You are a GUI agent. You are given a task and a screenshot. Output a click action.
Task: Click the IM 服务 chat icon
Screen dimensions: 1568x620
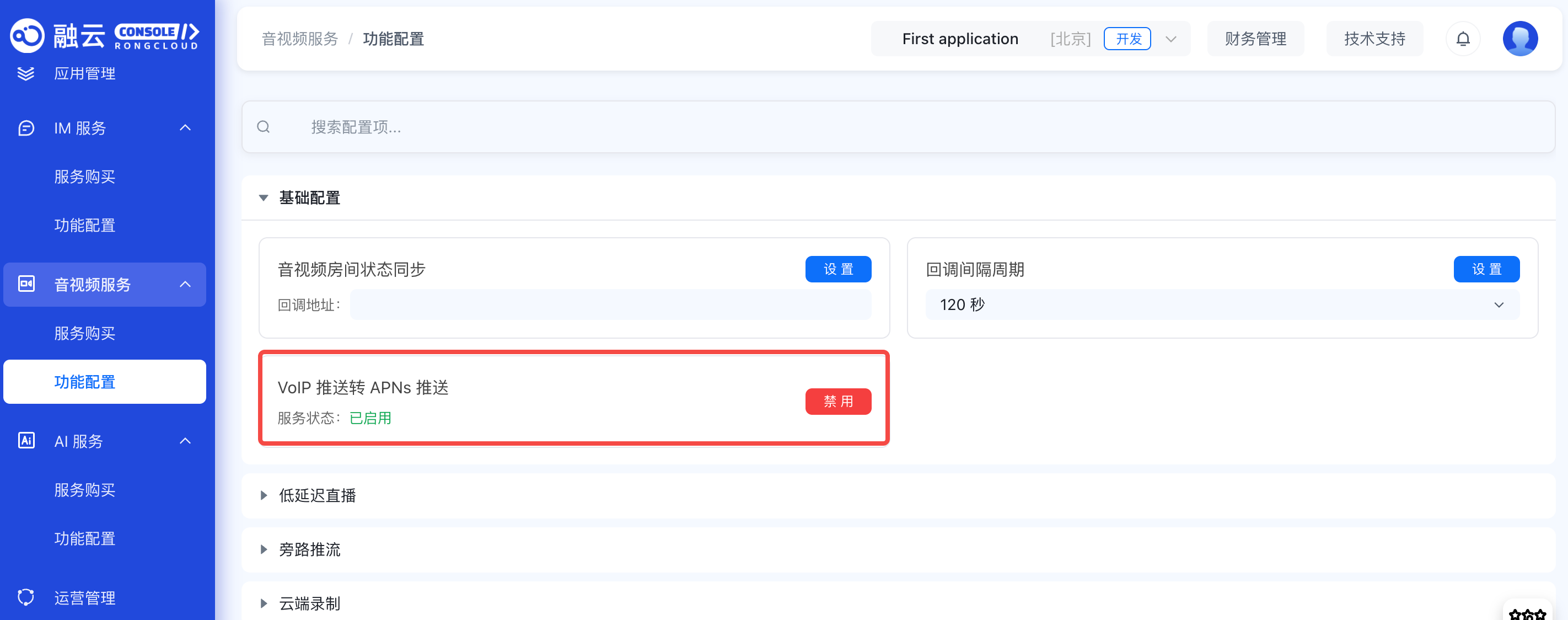click(x=25, y=128)
